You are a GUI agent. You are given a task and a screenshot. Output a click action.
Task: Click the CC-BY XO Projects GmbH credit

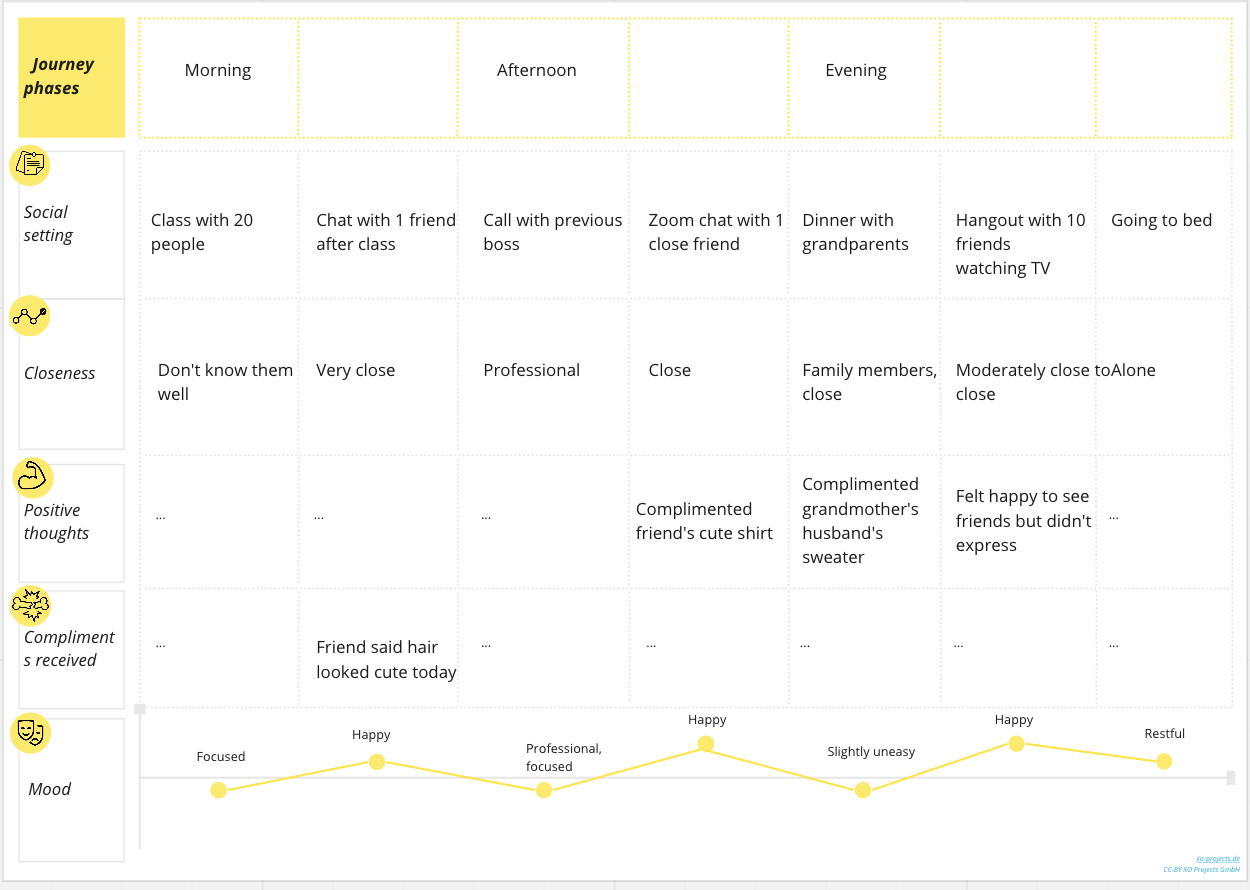pyautogui.click(x=1200, y=870)
